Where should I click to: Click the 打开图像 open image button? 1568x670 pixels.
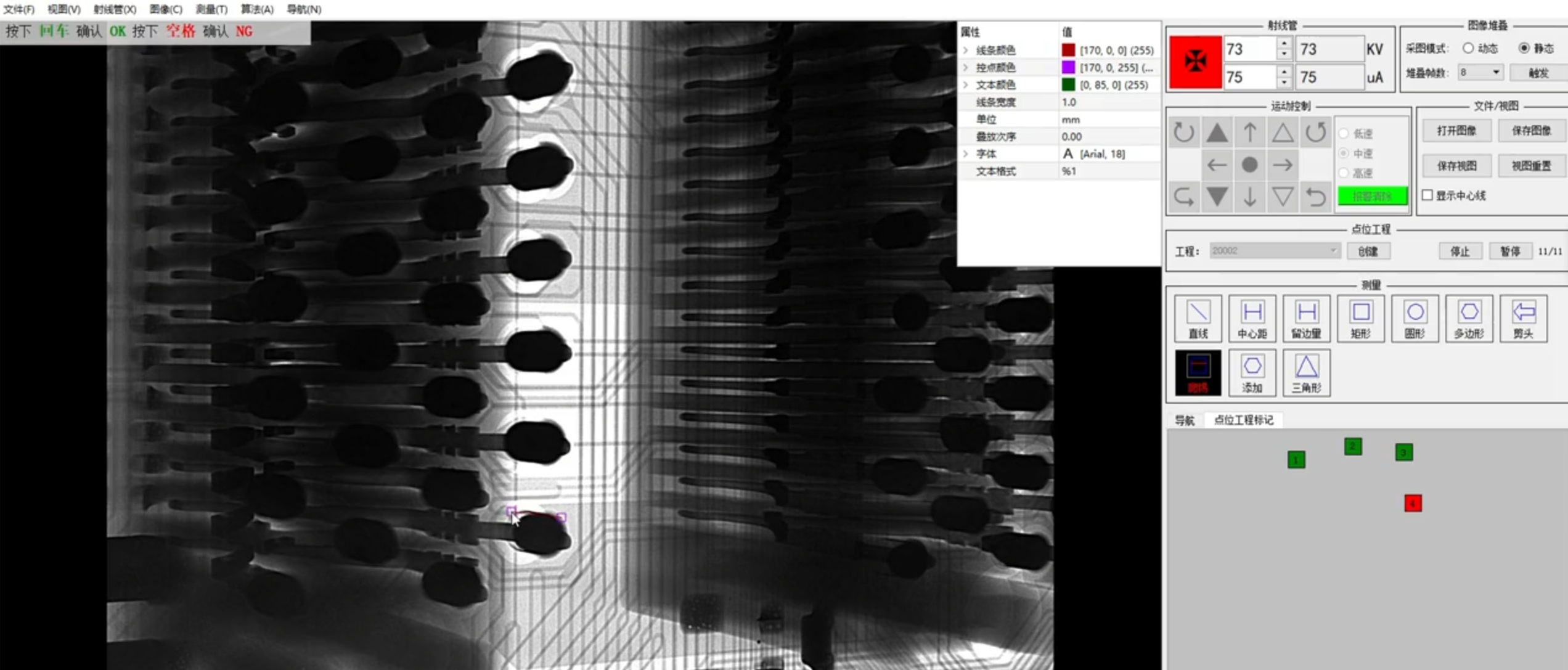click(x=1458, y=130)
